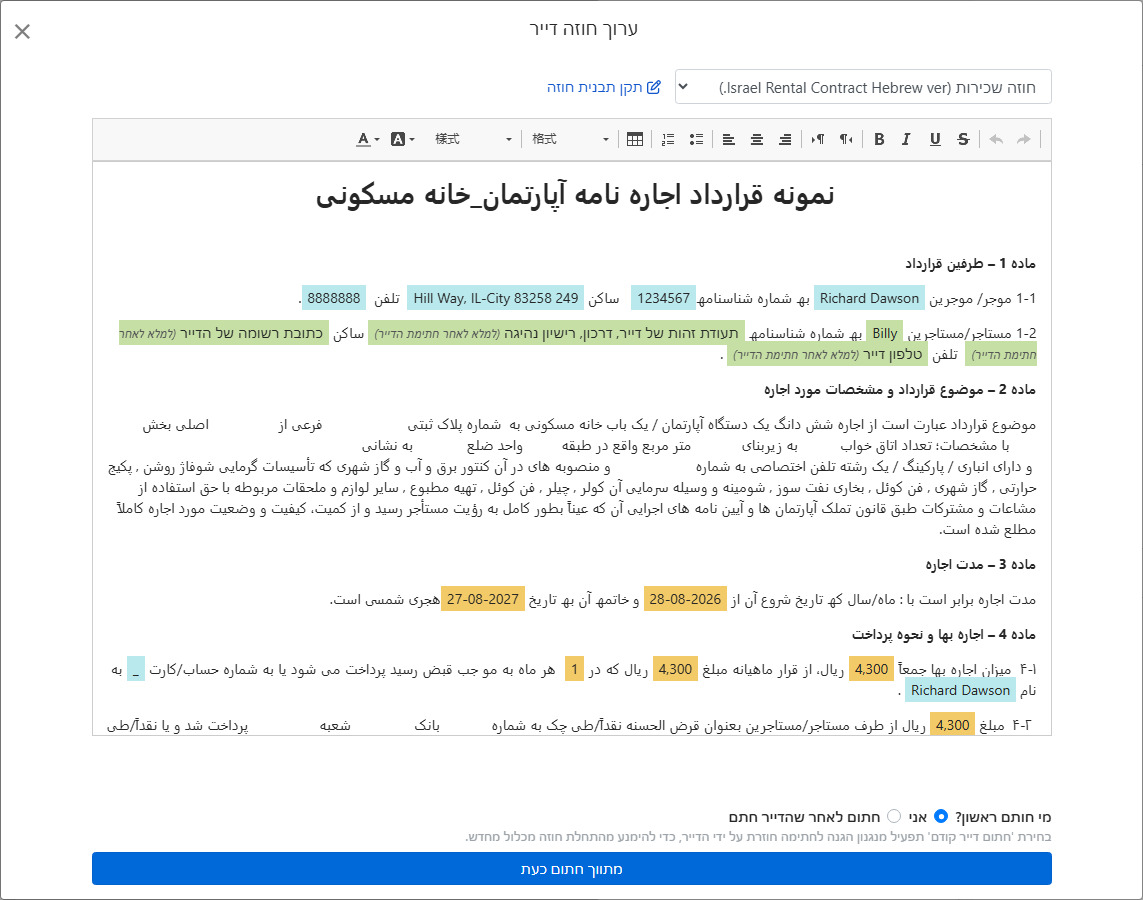Click the 8888888 phone field
This screenshot has height=900, width=1143.
334,298
